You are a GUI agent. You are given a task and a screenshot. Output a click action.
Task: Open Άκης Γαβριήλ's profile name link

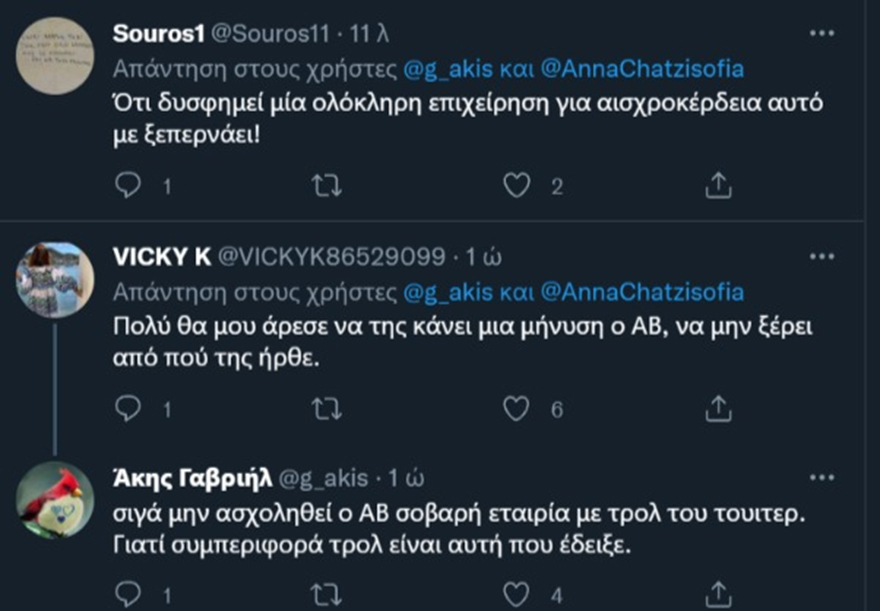192,477
